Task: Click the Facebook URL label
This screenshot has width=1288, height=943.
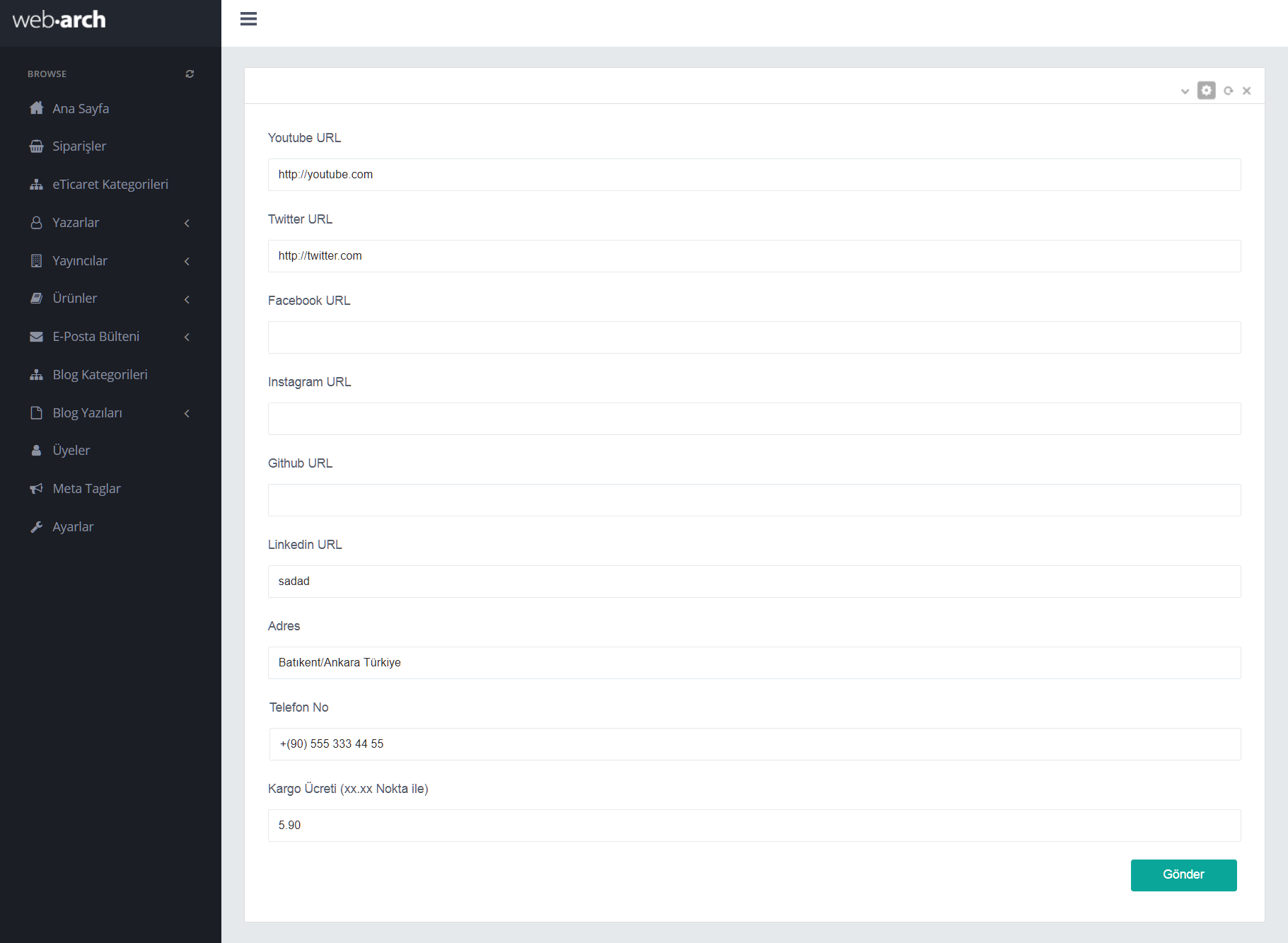Action: coord(309,301)
